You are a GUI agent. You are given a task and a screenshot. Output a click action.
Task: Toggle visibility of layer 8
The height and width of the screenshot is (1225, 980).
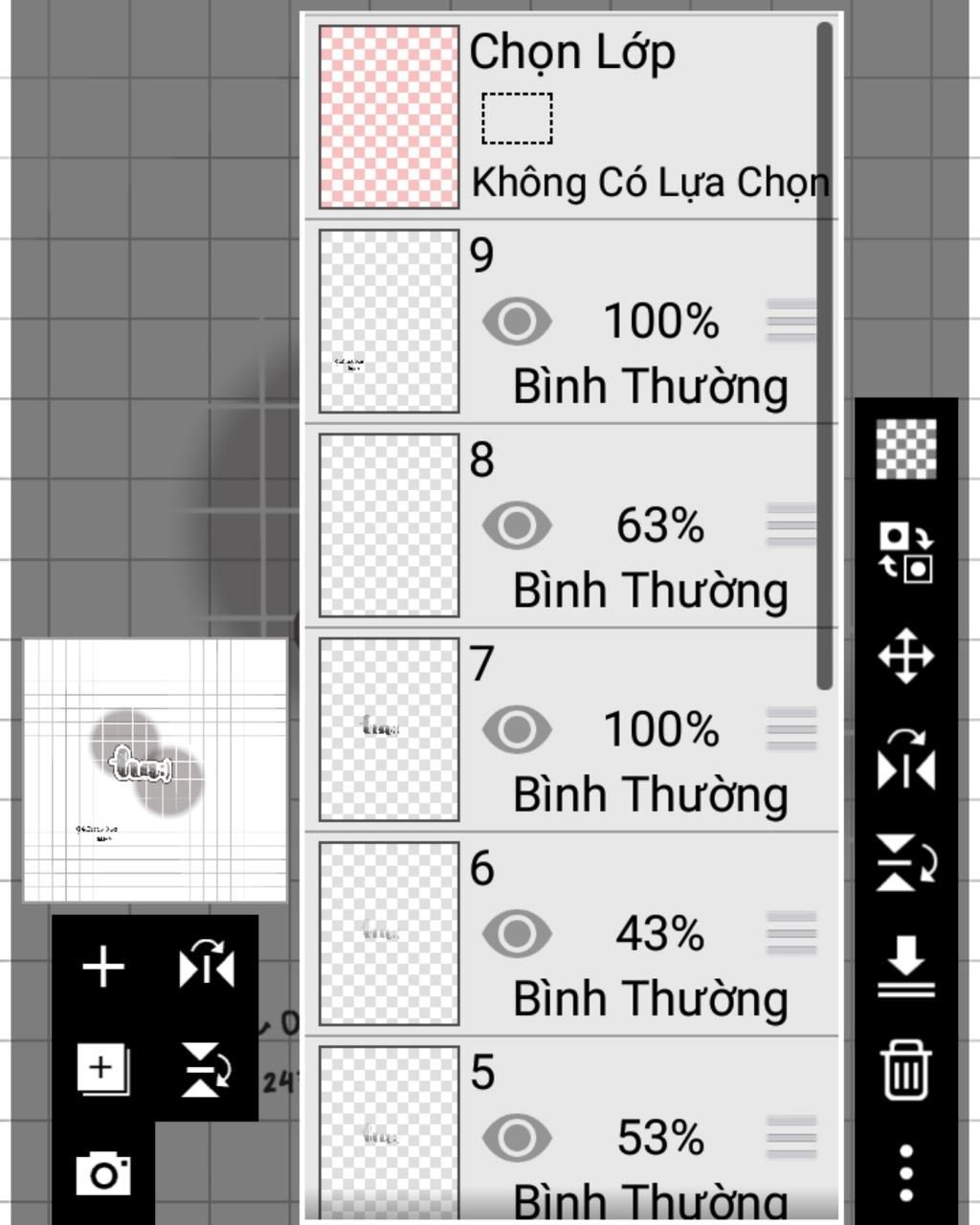point(517,524)
